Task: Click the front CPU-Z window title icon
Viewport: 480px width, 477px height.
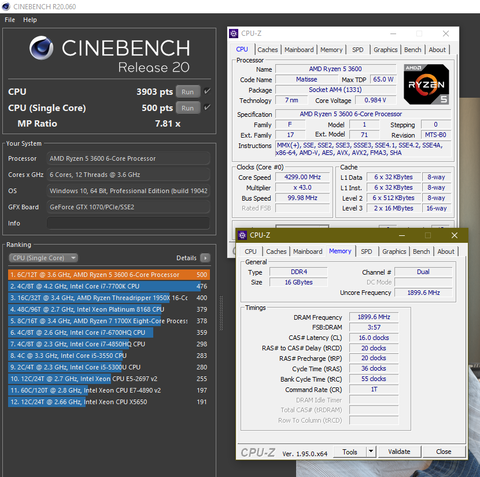Action: [x=243, y=235]
